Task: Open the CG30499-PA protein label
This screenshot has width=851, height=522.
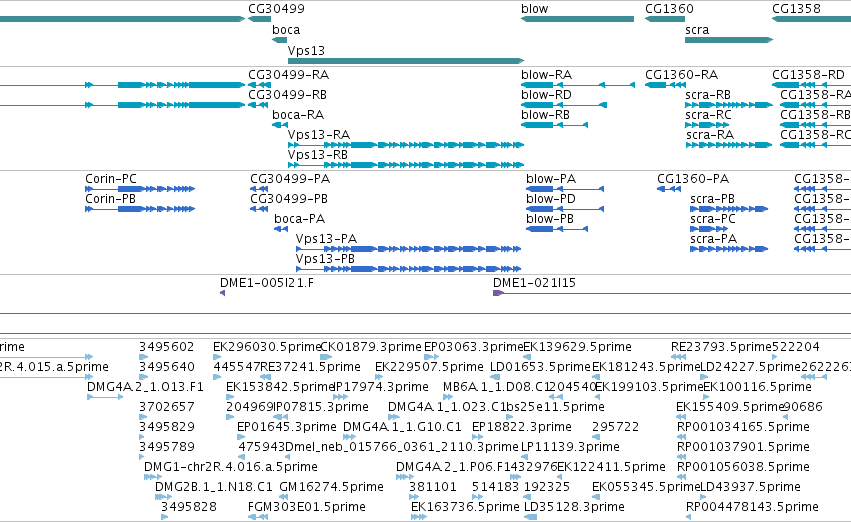Action: point(290,179)
